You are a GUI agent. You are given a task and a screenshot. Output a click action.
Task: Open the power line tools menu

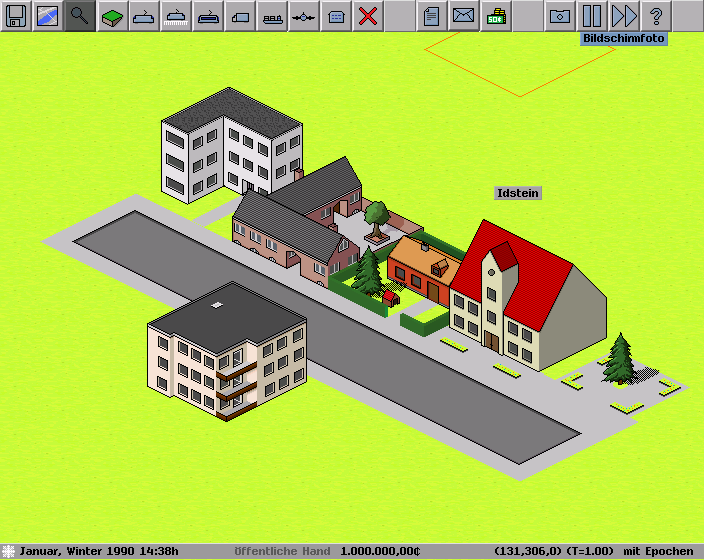pos(304,16)
